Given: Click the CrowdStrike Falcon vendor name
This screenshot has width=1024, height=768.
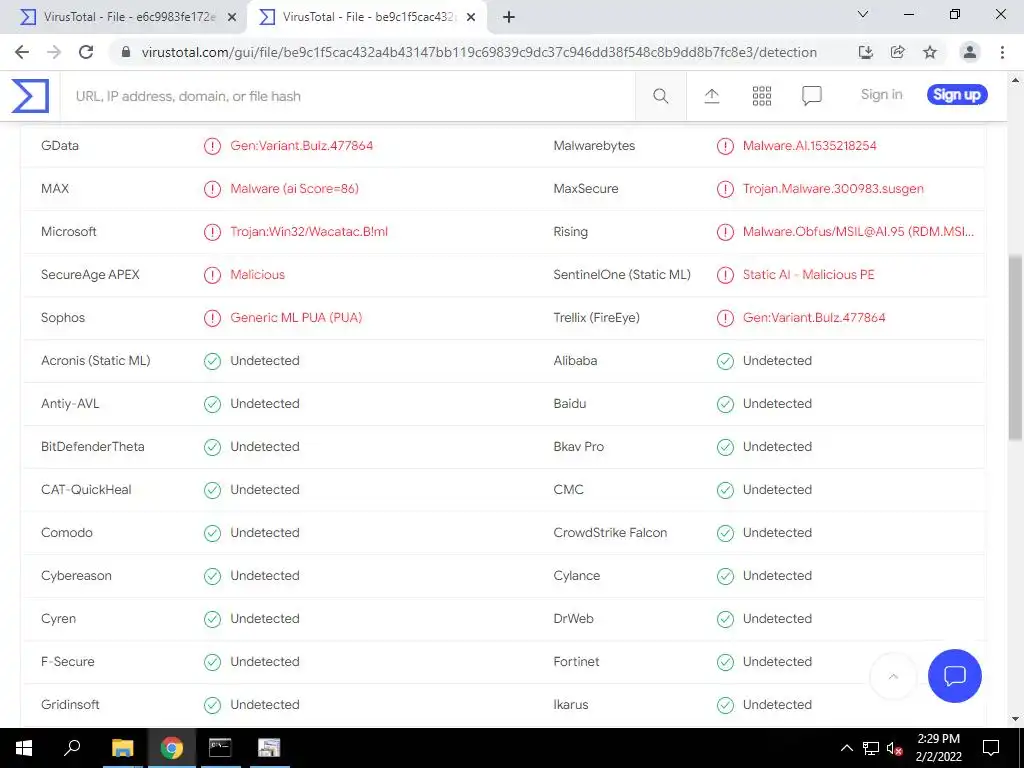Looking at the screenshot, I should [x=610, y=533].
